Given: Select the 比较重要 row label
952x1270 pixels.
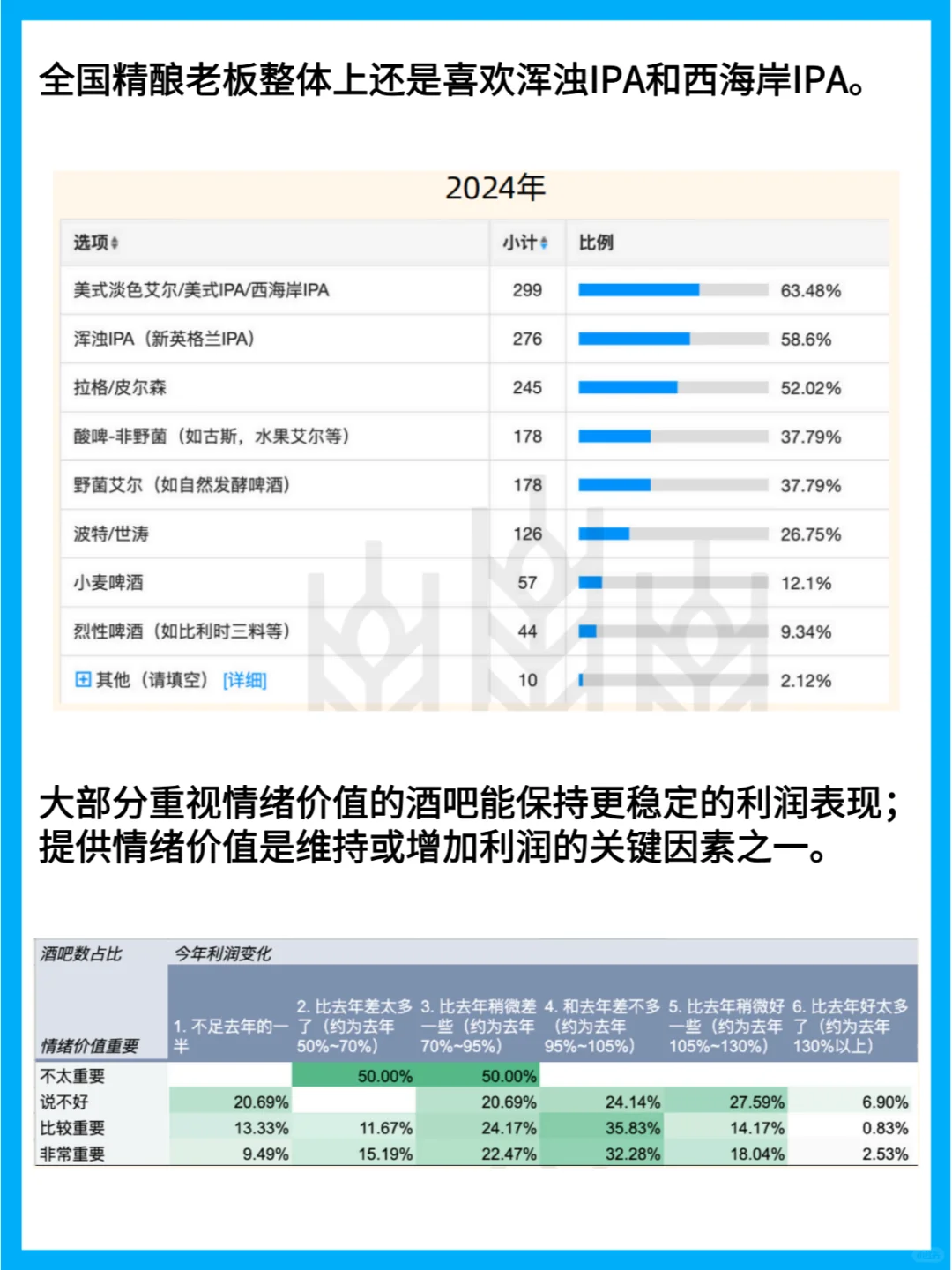Looking at the screenshot, I should point(72,1127).
